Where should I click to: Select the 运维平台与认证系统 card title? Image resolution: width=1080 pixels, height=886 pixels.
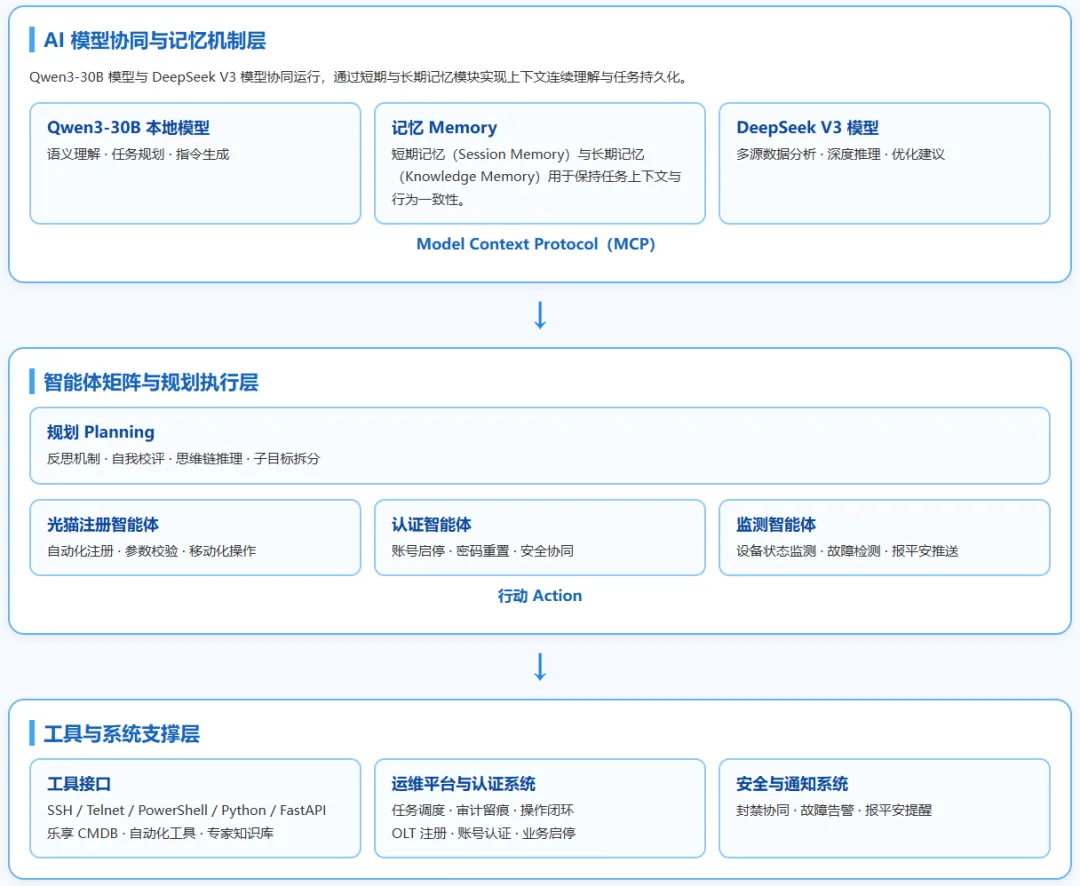(464, 784)
